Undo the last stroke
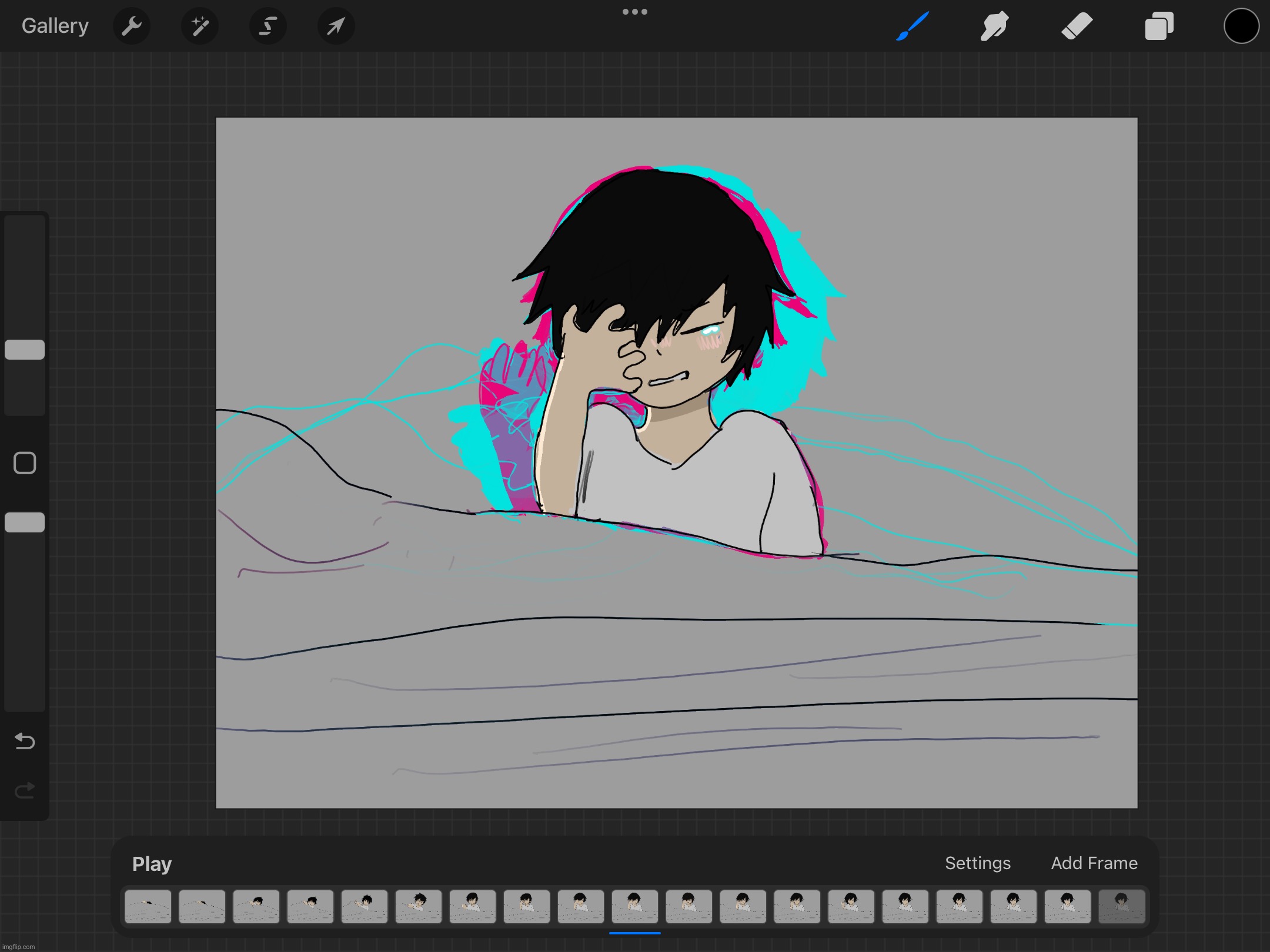 [24, 742]
